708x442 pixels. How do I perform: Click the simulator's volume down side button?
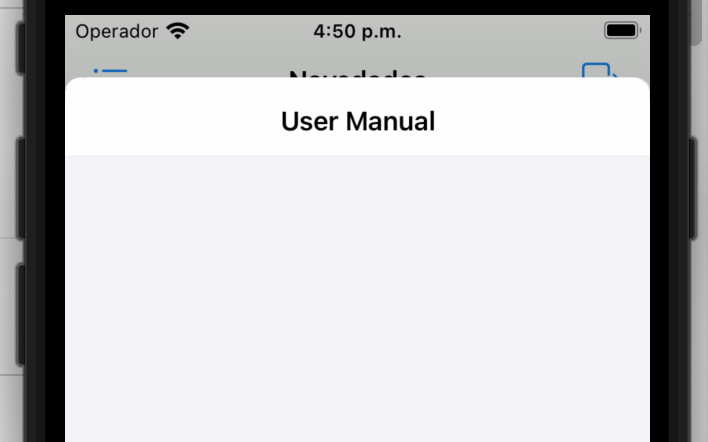coord(20,315)
